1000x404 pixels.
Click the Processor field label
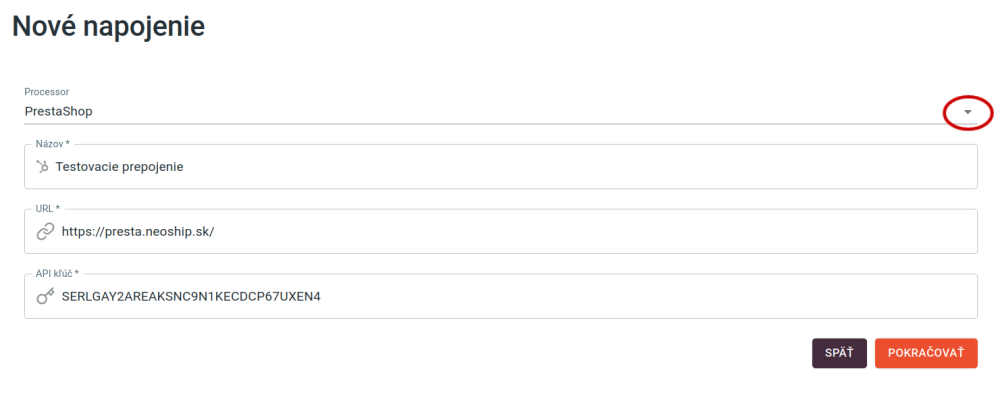coord(47,92)
